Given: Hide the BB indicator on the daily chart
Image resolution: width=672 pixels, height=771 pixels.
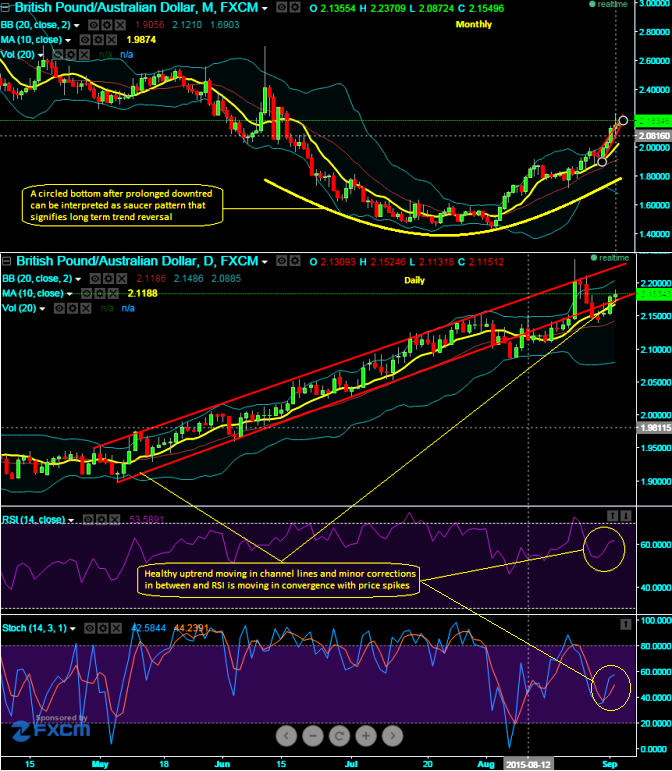Looking at the screenshot, I should [x=95, y=279].
